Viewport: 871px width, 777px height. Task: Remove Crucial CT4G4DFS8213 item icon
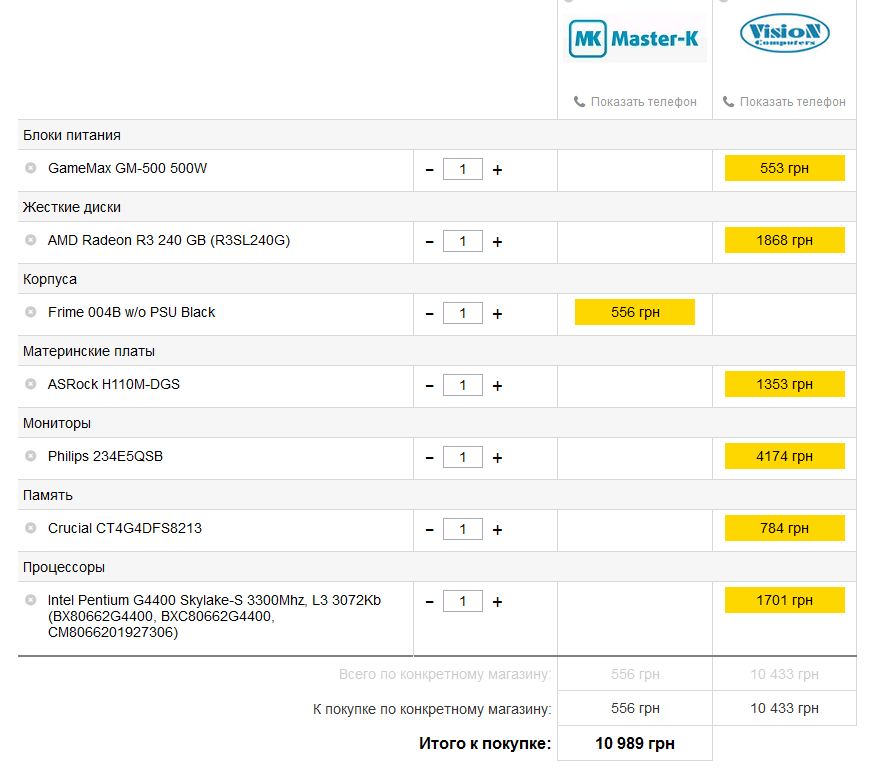tap(31, 528)
